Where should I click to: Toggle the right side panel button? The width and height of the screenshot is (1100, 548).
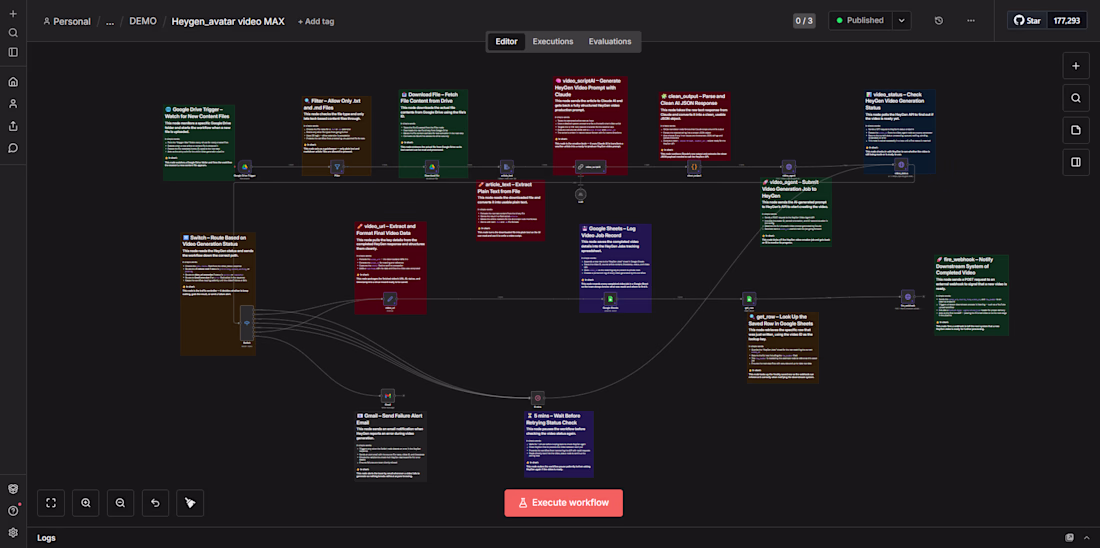[1075, 162]
